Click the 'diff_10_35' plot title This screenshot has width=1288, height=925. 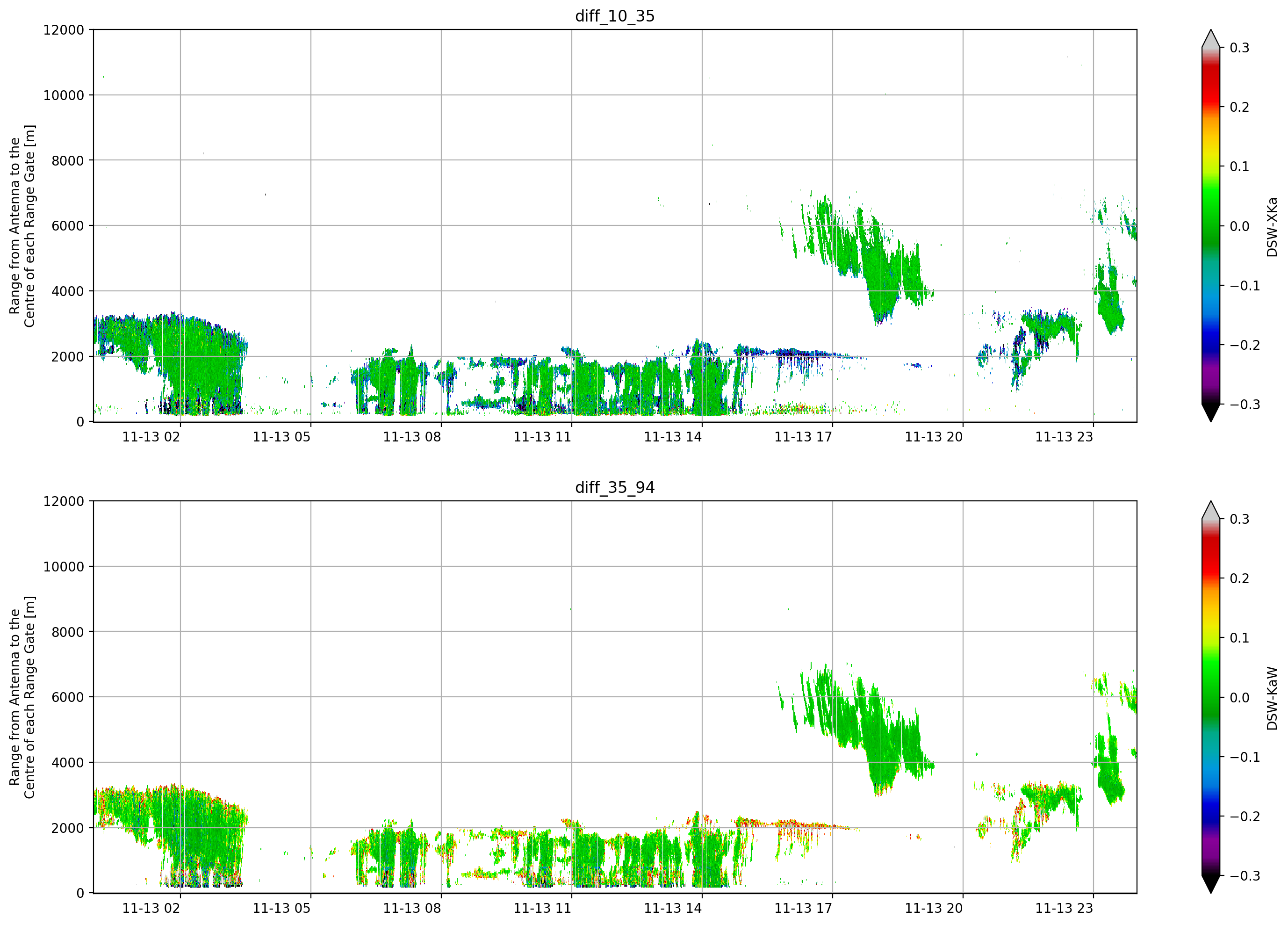(x=615, y=16)
